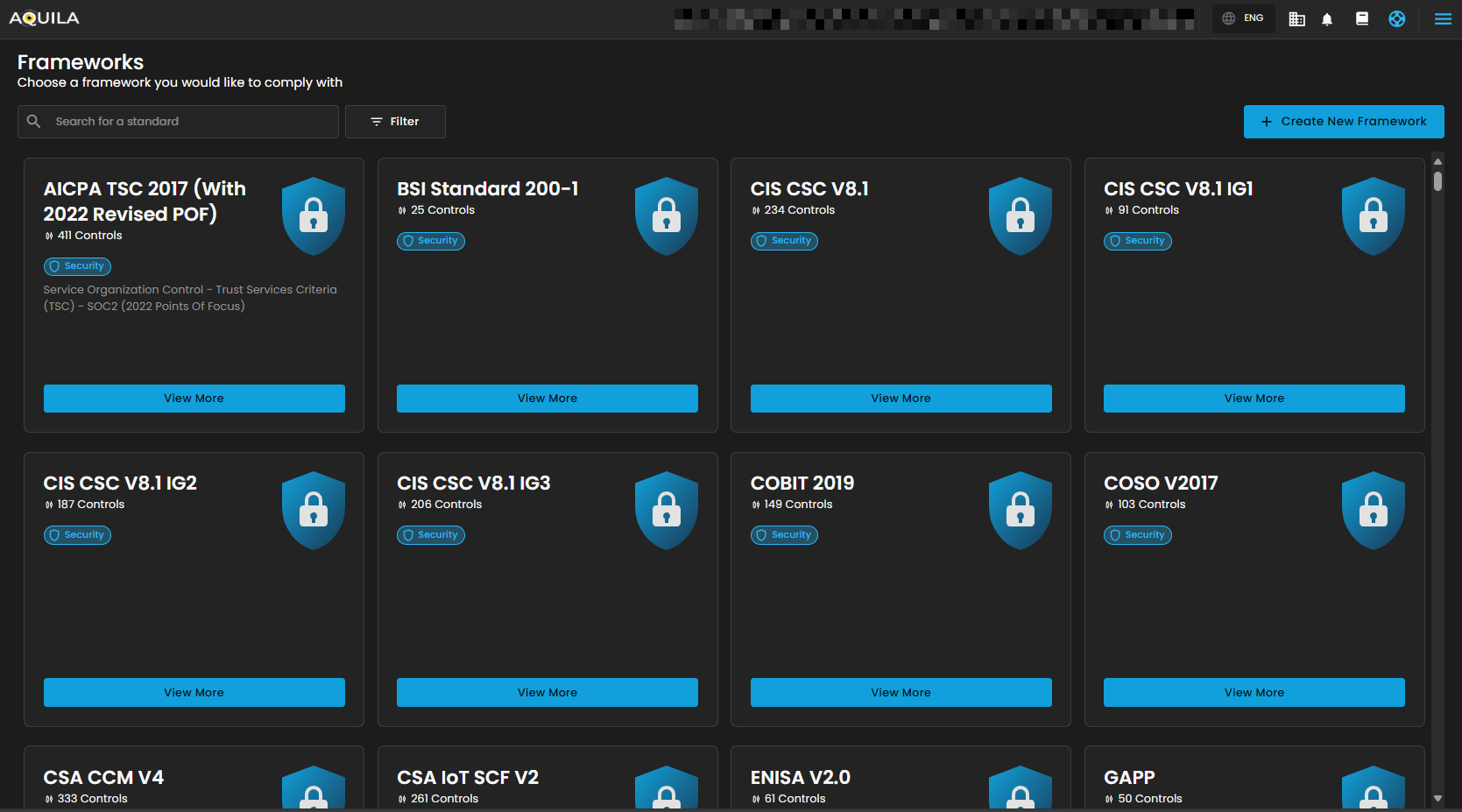
Task: Open the Filter options
Action: 395,122
